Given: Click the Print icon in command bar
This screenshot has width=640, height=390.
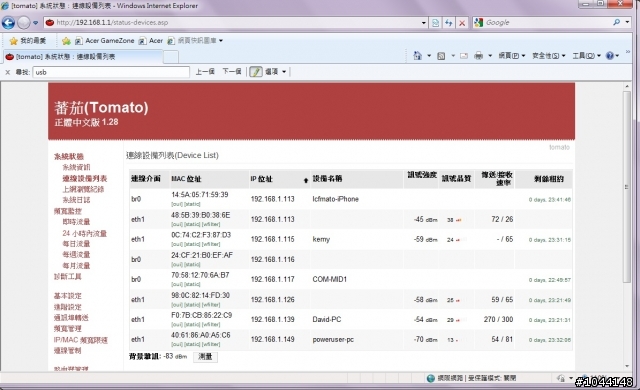Looking at the screenshot, I should pos(478,56).
